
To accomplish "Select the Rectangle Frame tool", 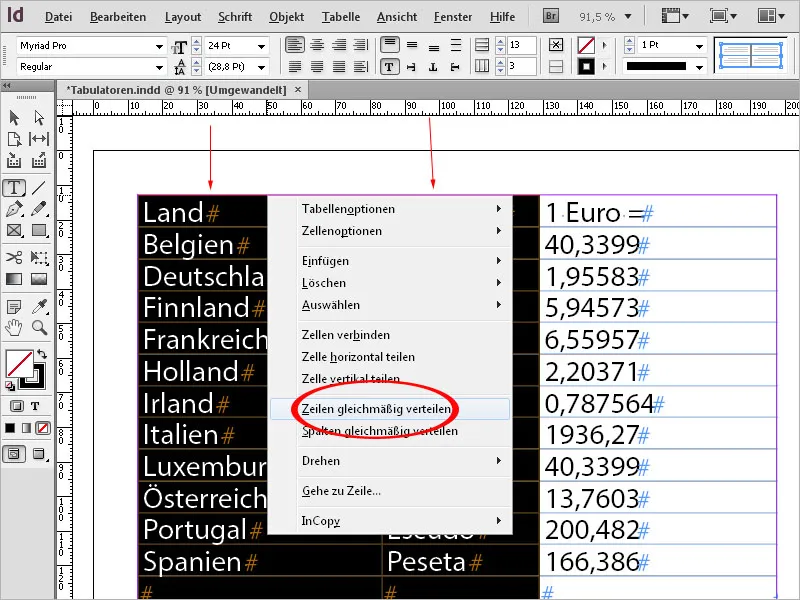I will click(14, 231).
